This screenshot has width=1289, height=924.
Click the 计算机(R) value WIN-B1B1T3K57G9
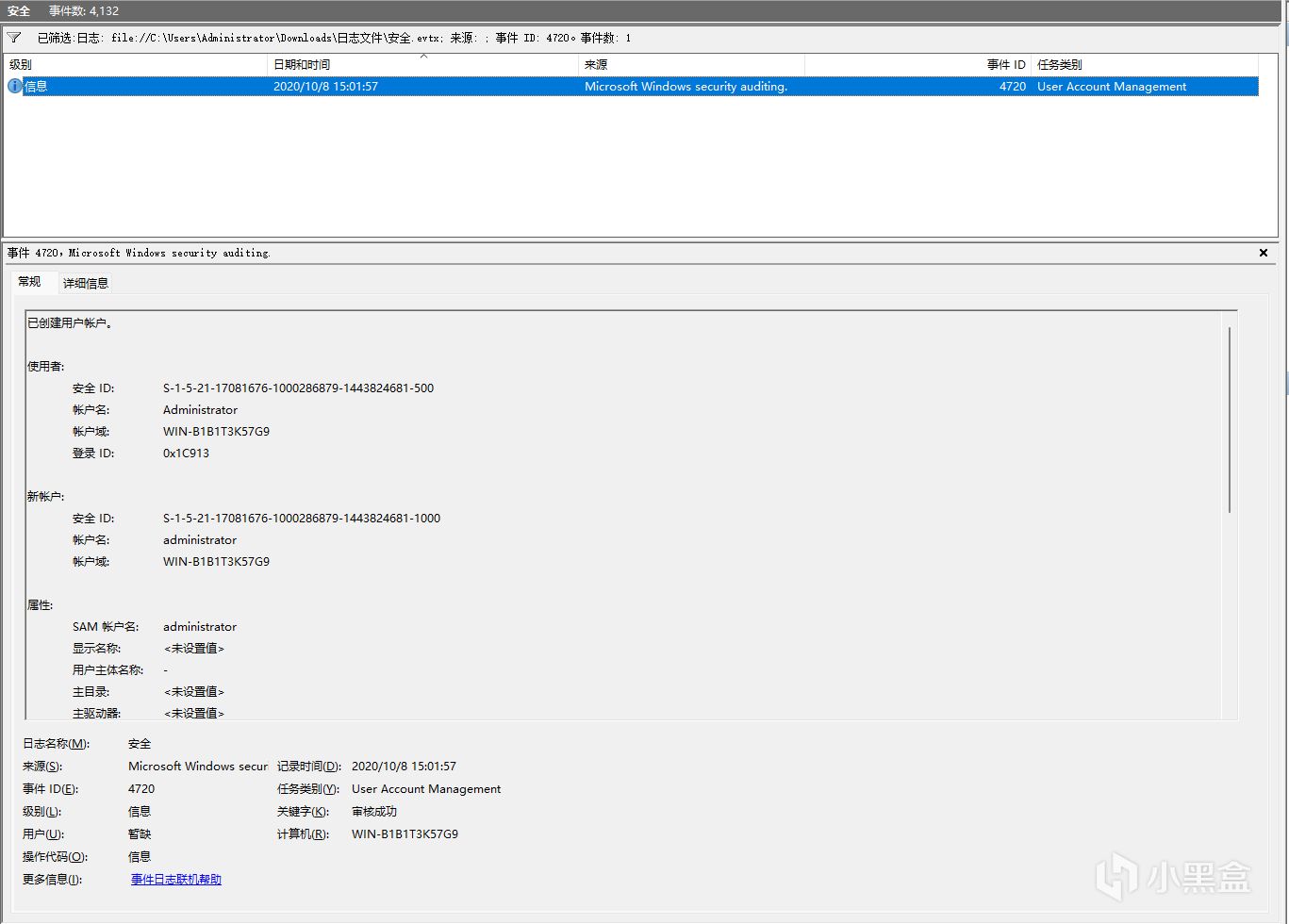[x=405, y=834]
